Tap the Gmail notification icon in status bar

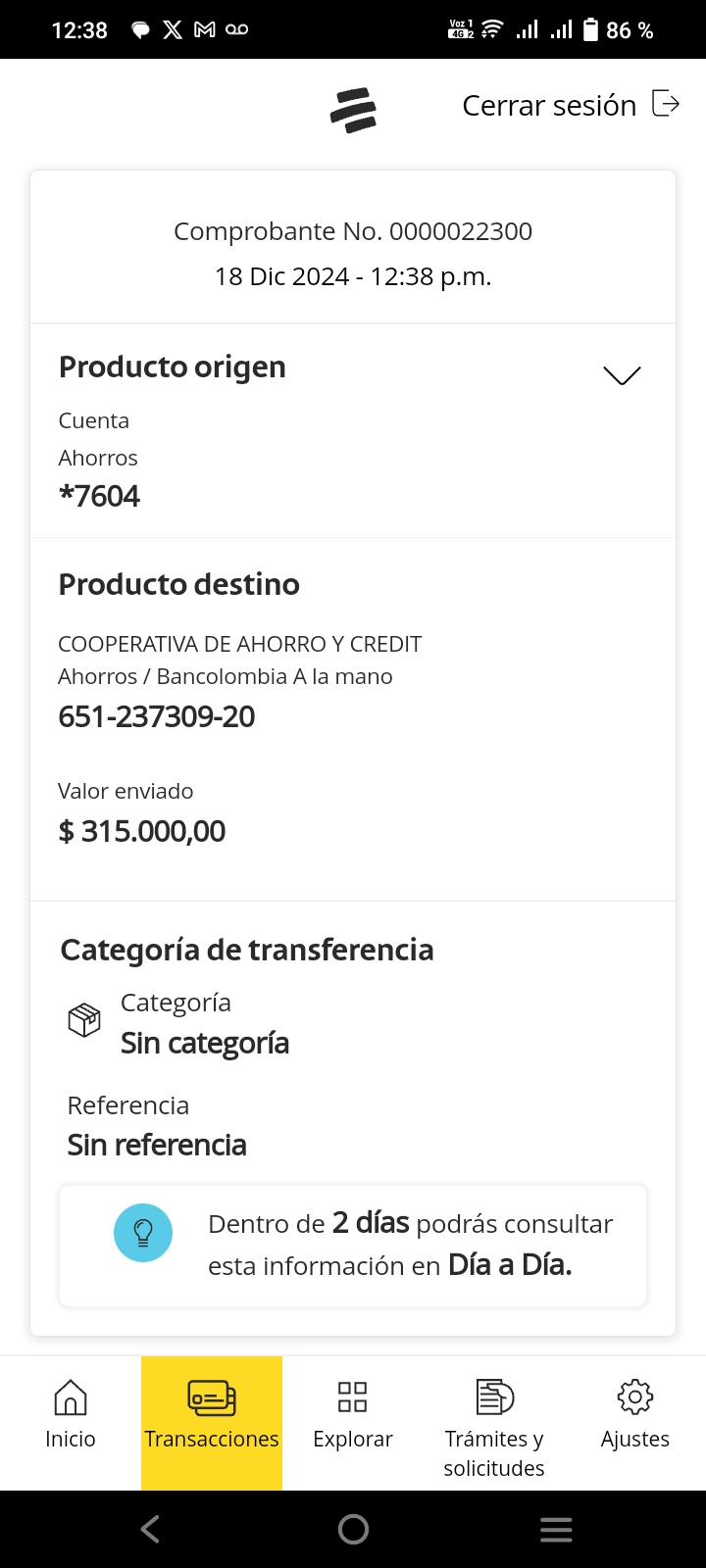[x=204, y=30]
